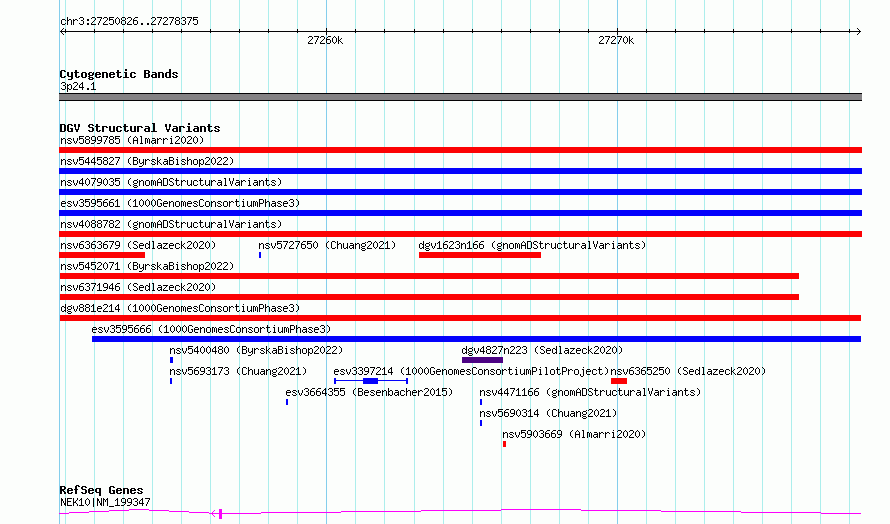890x524 pixels.
Task: Click the nsv6363679 (Sedlazeck2020) label
Action: pos(138,245)
